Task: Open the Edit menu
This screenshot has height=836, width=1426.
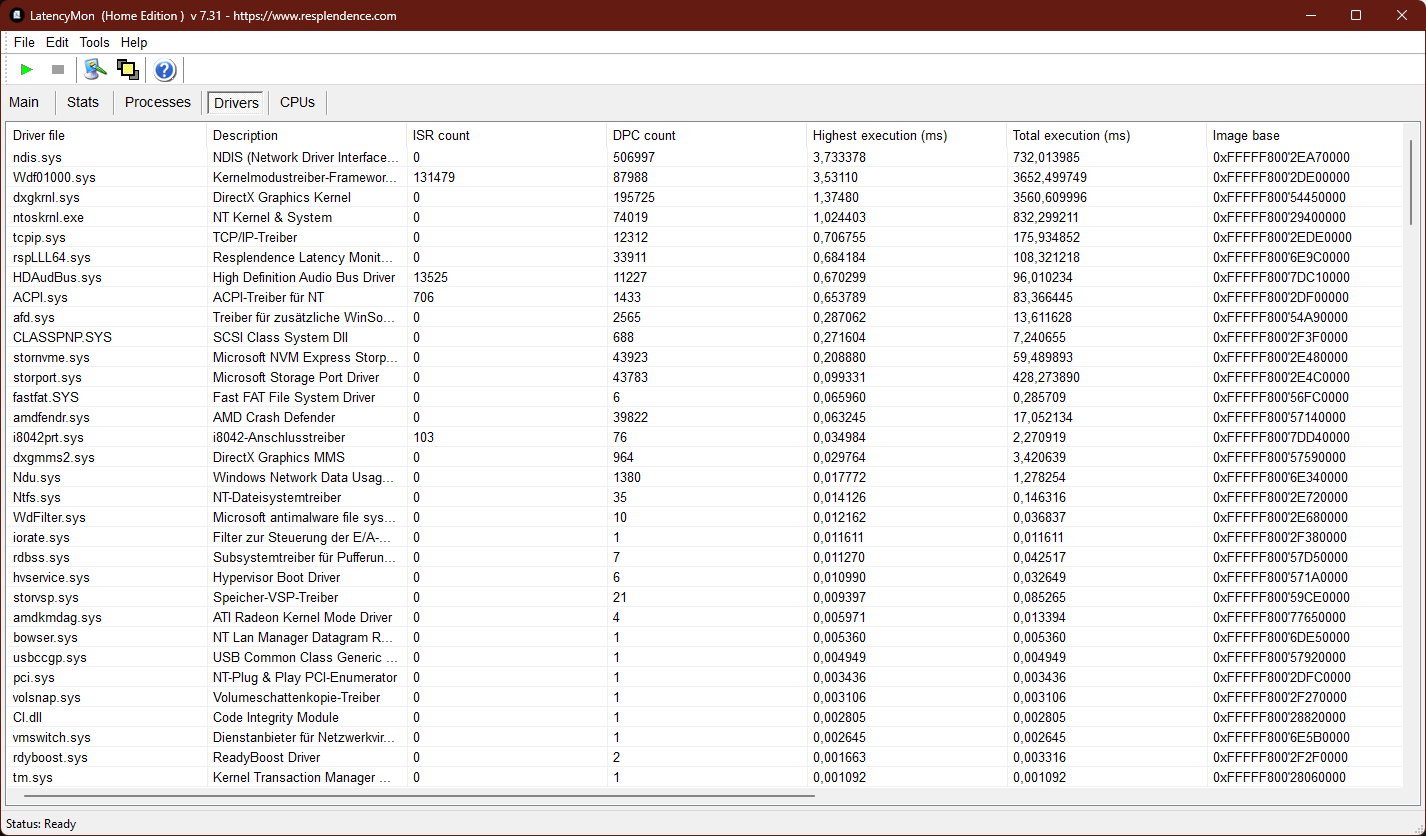Action: click(x=57, y=42)
